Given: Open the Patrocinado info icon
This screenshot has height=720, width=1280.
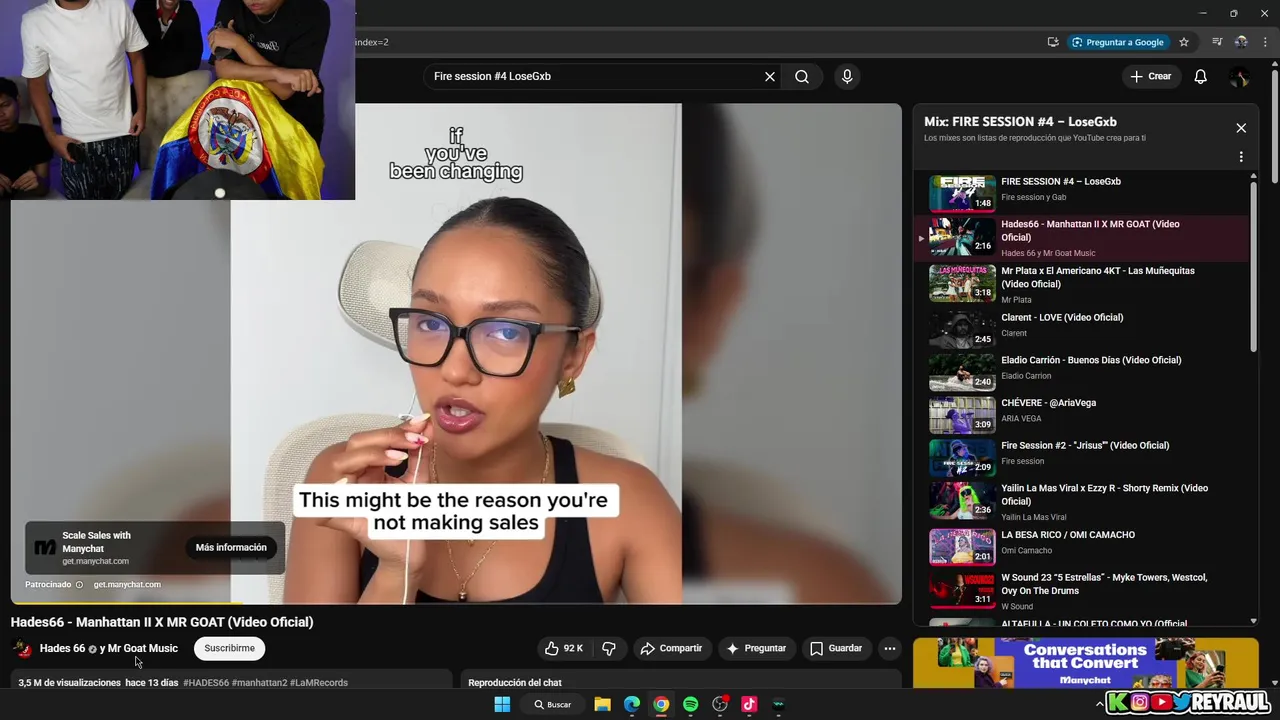Looking at the screenshot, I should 79,584.
